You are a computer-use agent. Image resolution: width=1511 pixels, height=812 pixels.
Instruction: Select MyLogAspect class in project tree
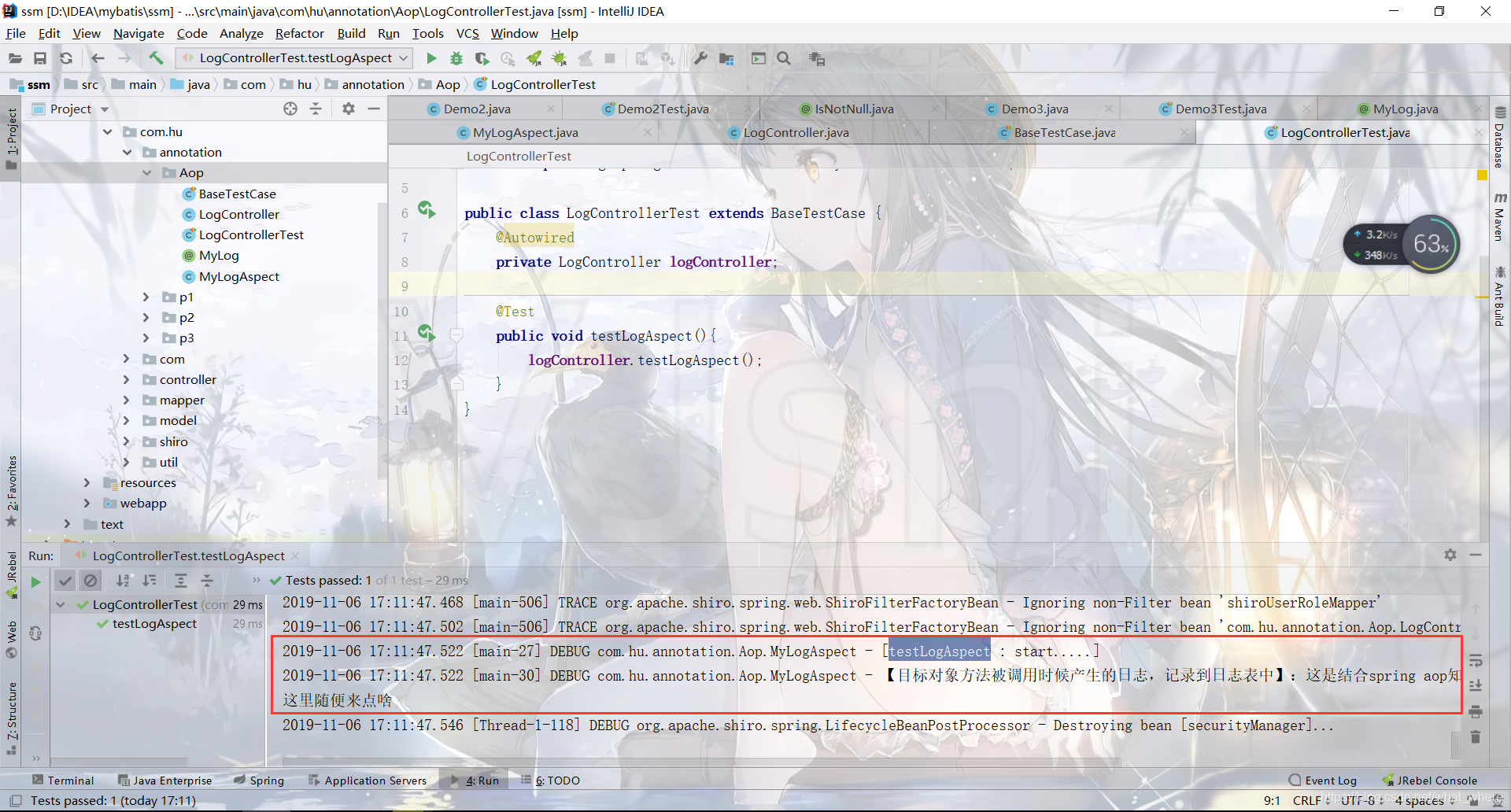pos(239,277)
